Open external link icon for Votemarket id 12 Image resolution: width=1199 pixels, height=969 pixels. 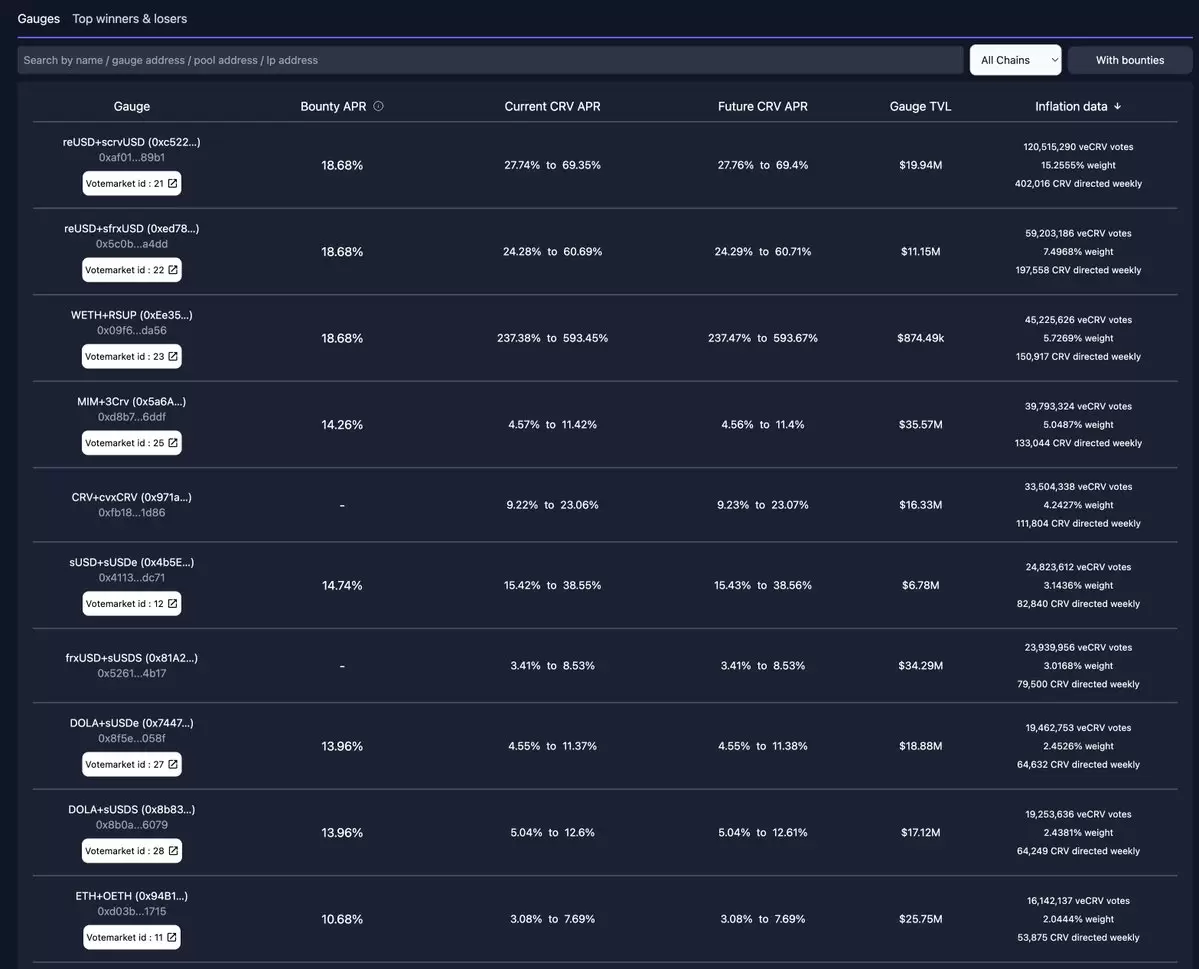click(x=173, y=603)
